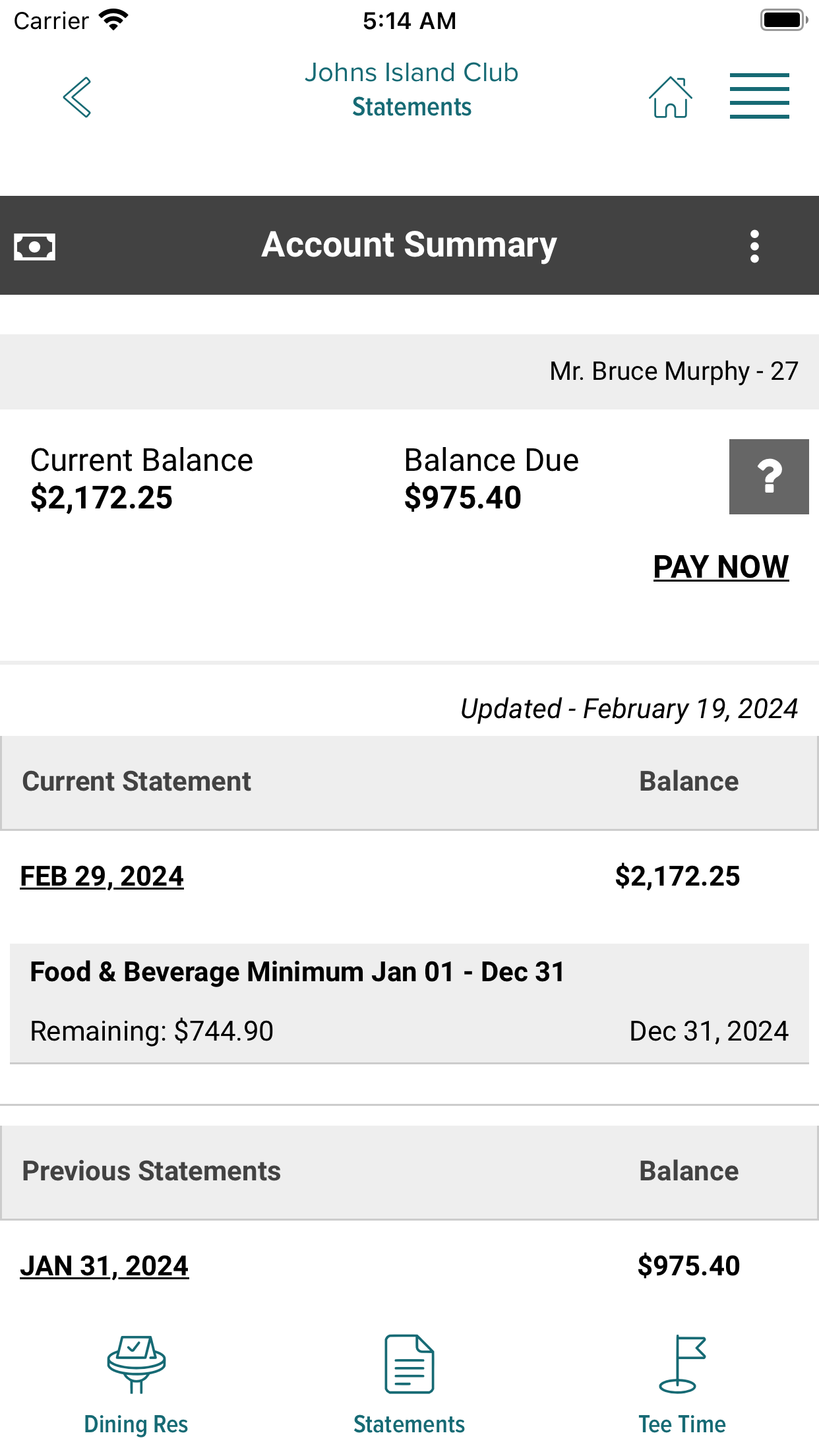Tap the Dining Res icon

coord(136,1364)
